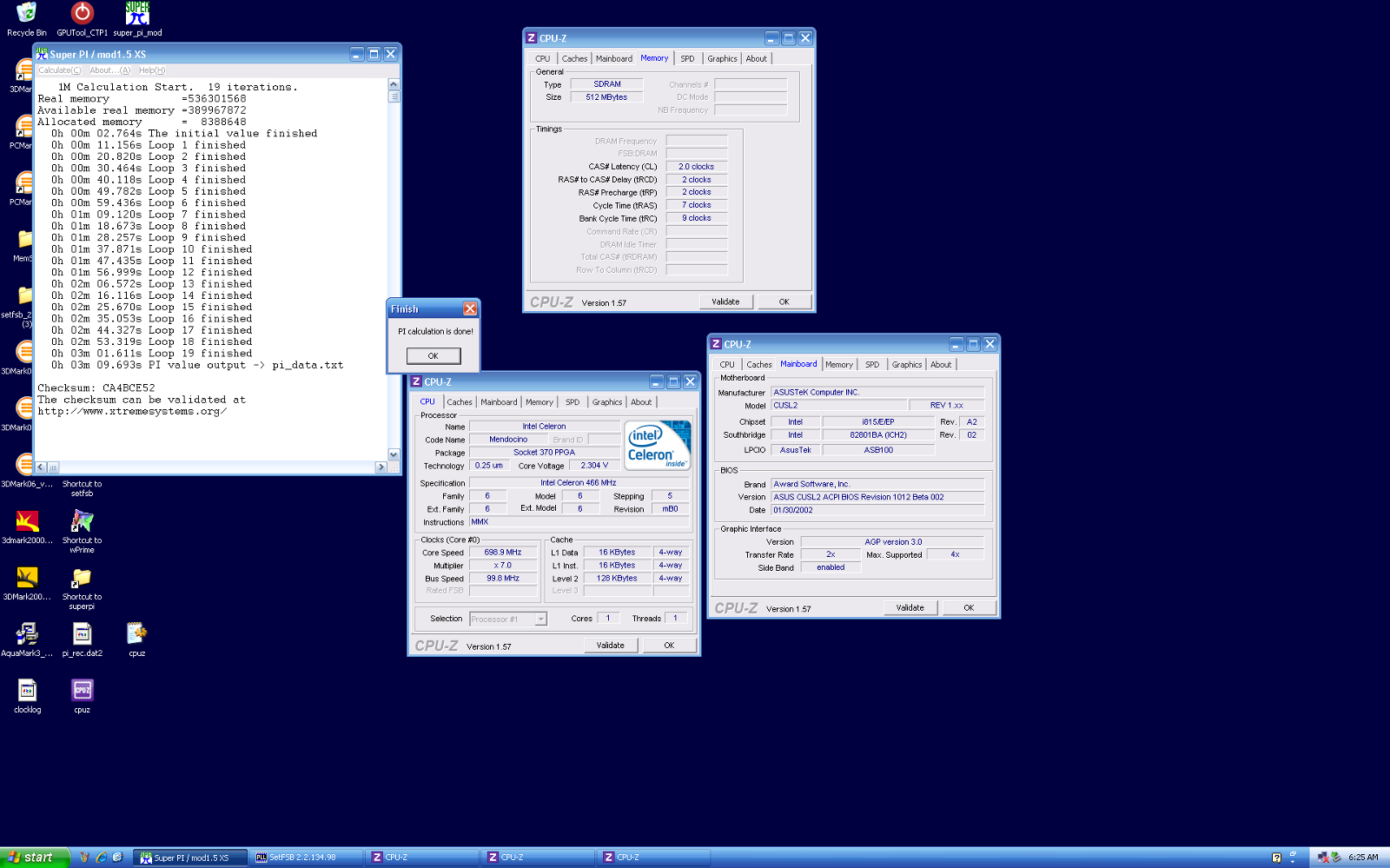The image size is (1390, 868).
Task: Click the network tray icon near the clock
Action: click(x=1322, y=858)
